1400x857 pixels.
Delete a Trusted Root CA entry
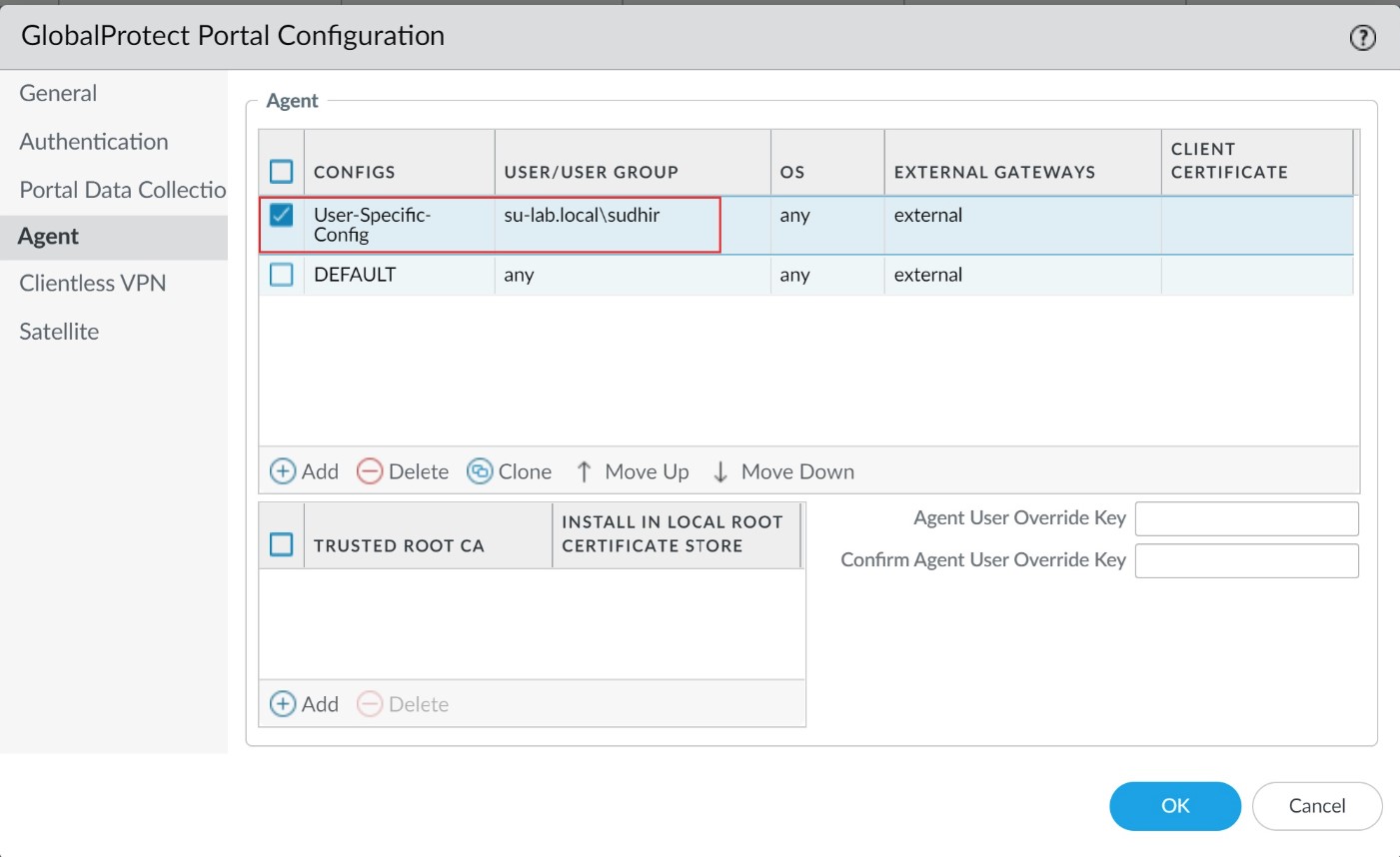click(x=404, y=703)
